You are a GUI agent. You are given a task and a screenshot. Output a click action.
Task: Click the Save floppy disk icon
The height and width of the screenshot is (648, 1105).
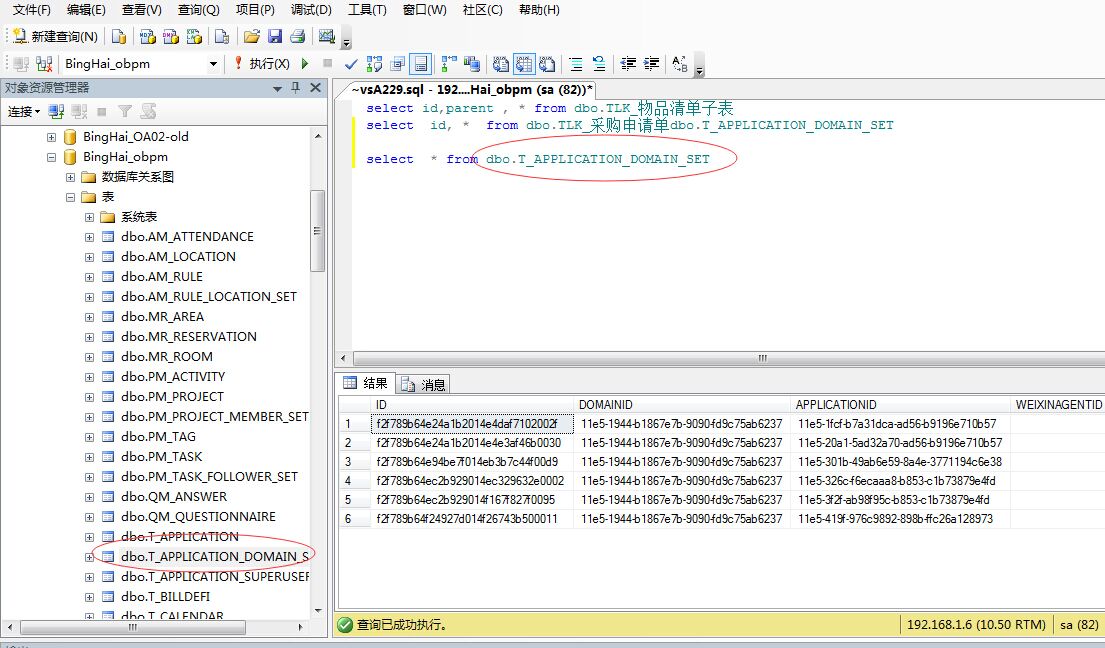pos(275,36)
